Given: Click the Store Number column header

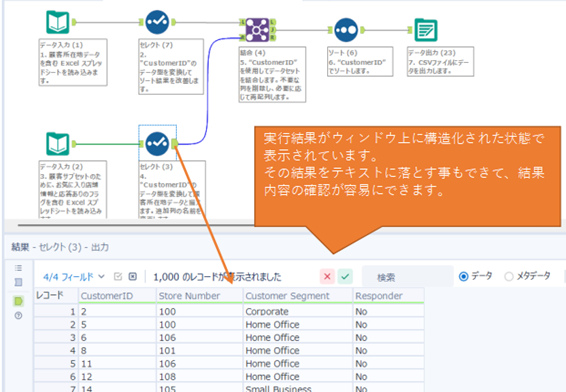Looking at the screenshot, I should [200, 296].
